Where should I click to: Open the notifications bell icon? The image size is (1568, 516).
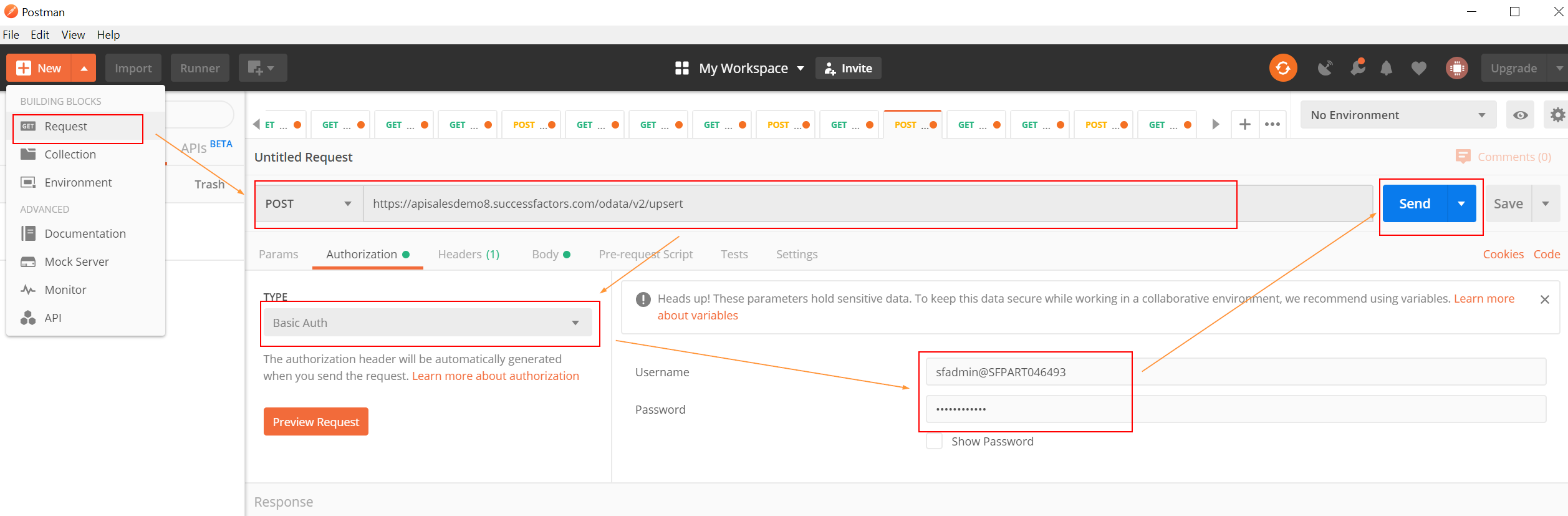[1386, 68]
